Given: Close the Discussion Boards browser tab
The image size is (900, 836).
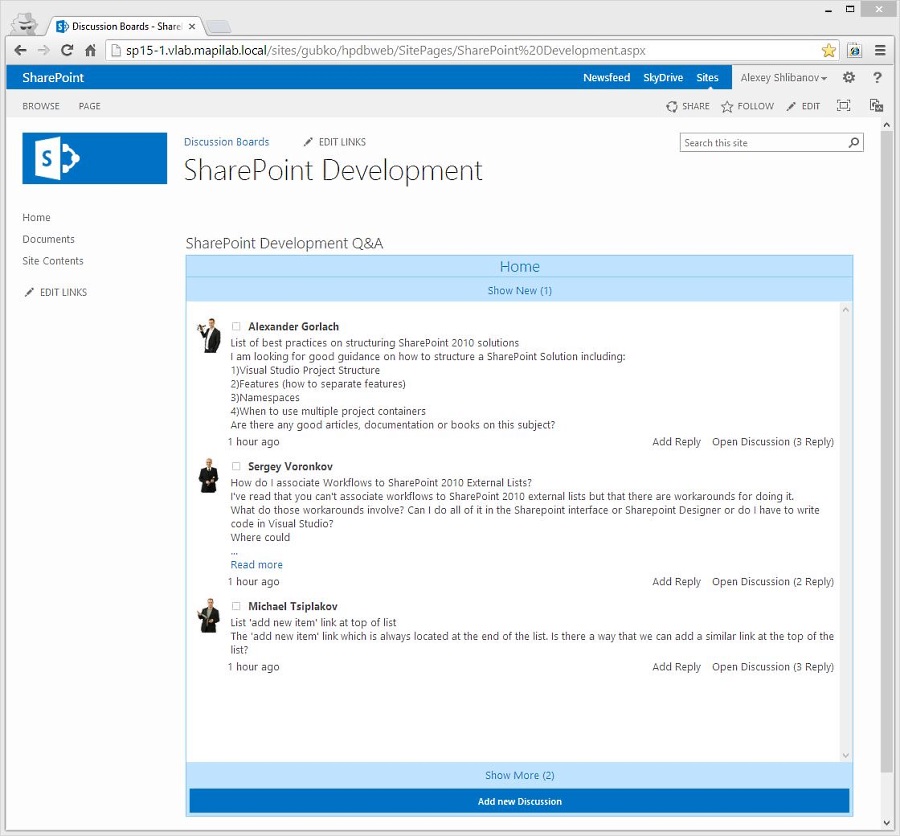Looking at the screenshot, I should point(192,26).
